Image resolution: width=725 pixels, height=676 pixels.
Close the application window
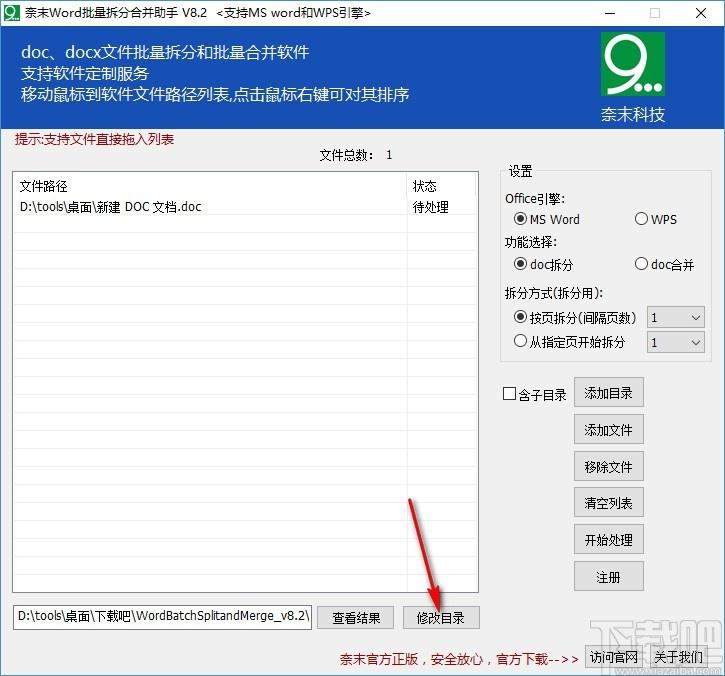pos(701,13)
